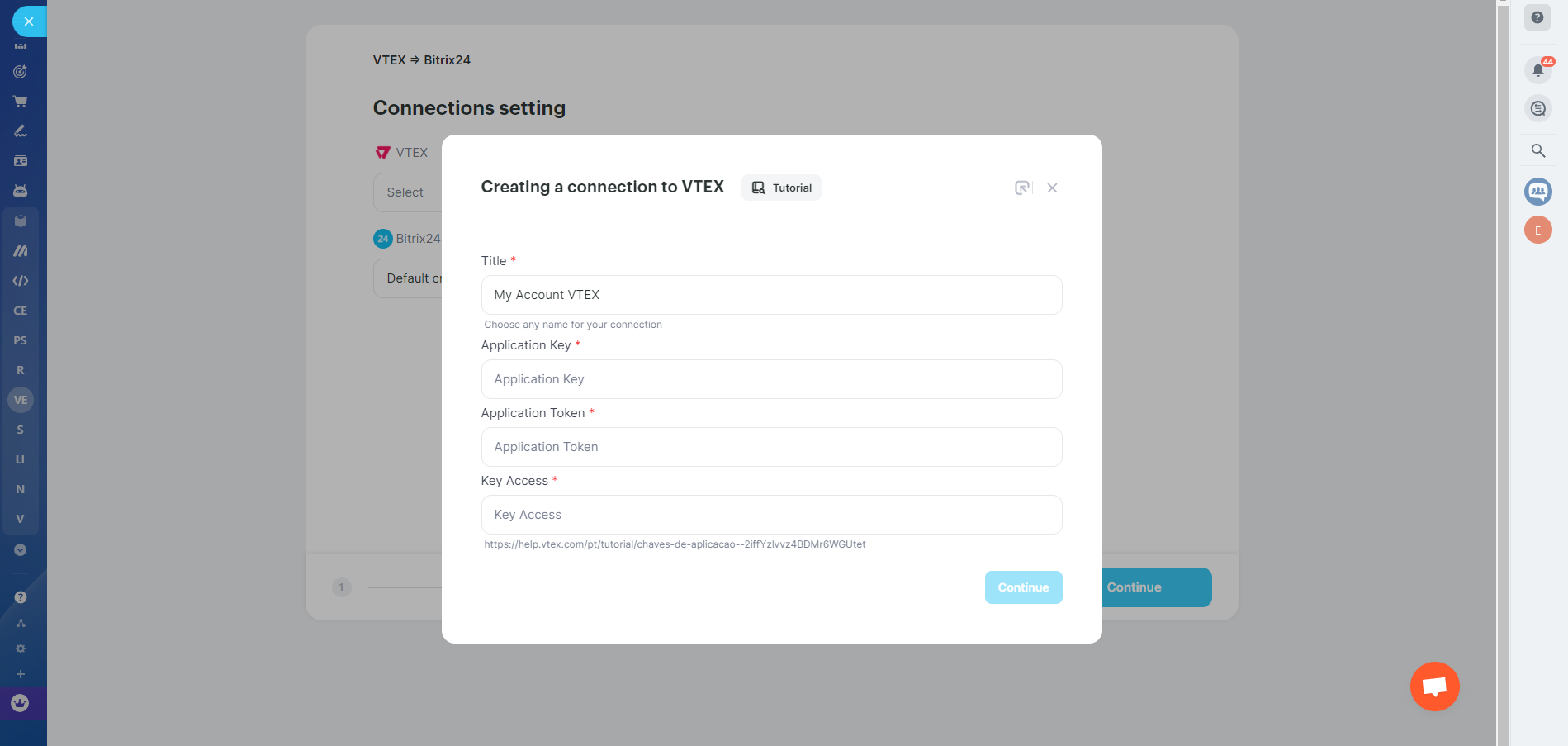Select the PS item in left sidebar

point(21,340)
